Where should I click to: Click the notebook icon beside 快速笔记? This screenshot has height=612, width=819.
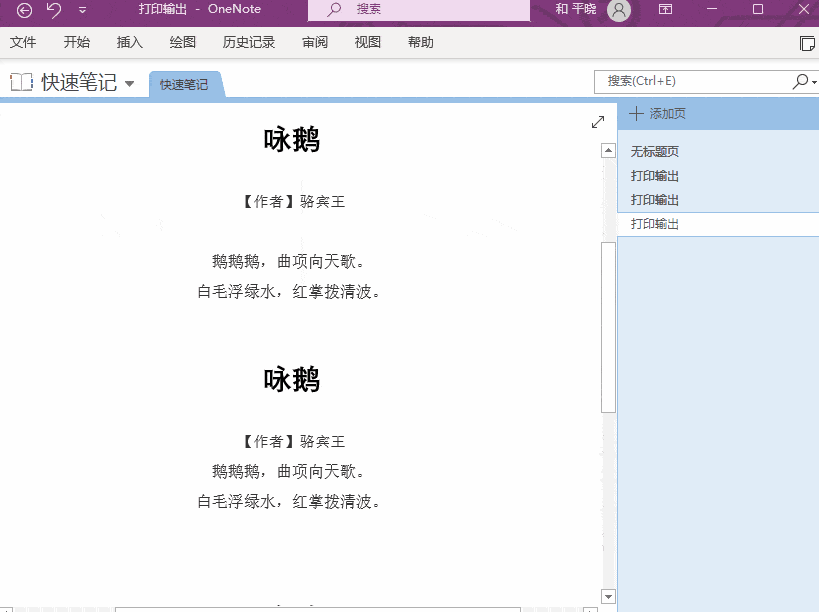(21, 83)
